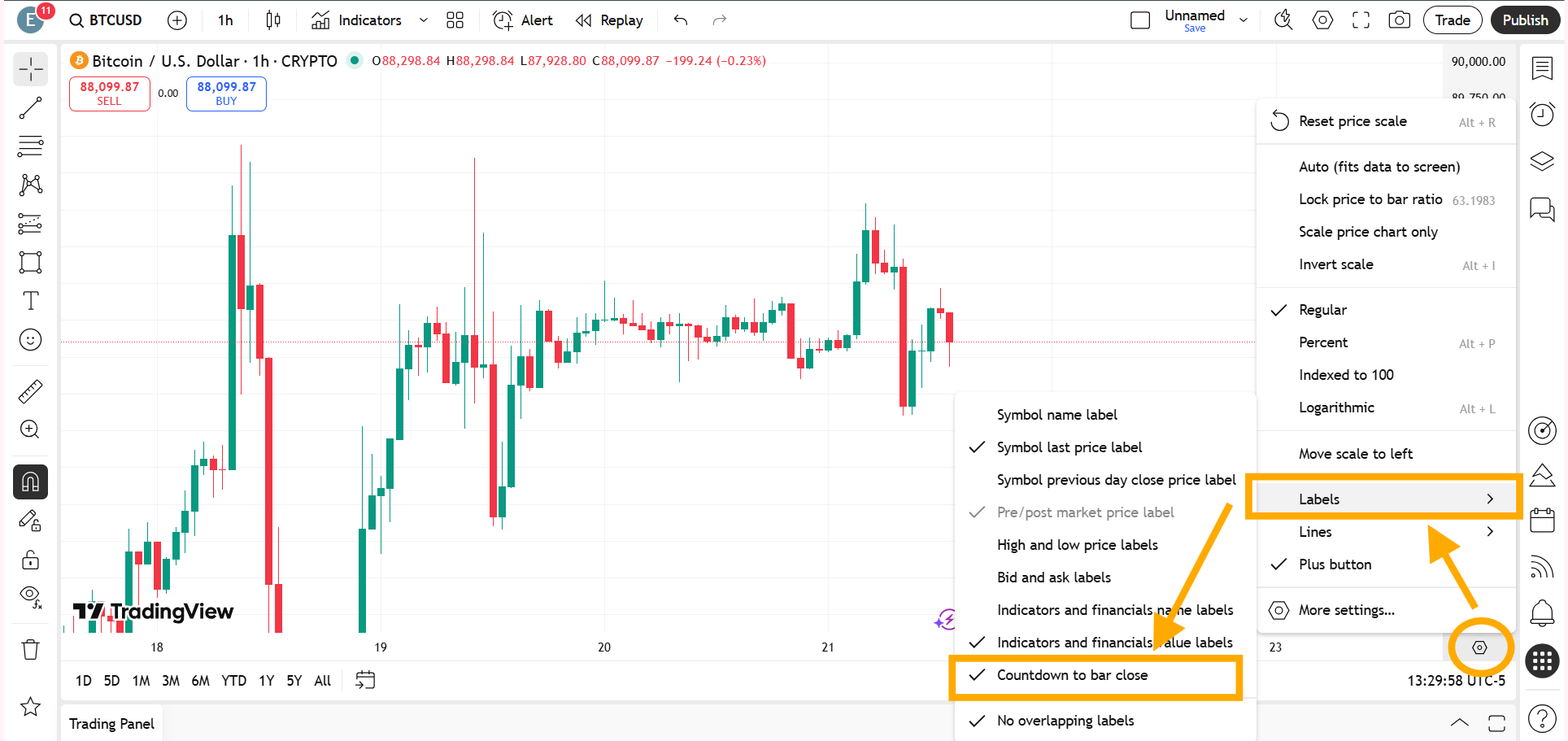Disable No overlapping labels
Screen dimensions: 1568x741
[x=1065, y=721]
